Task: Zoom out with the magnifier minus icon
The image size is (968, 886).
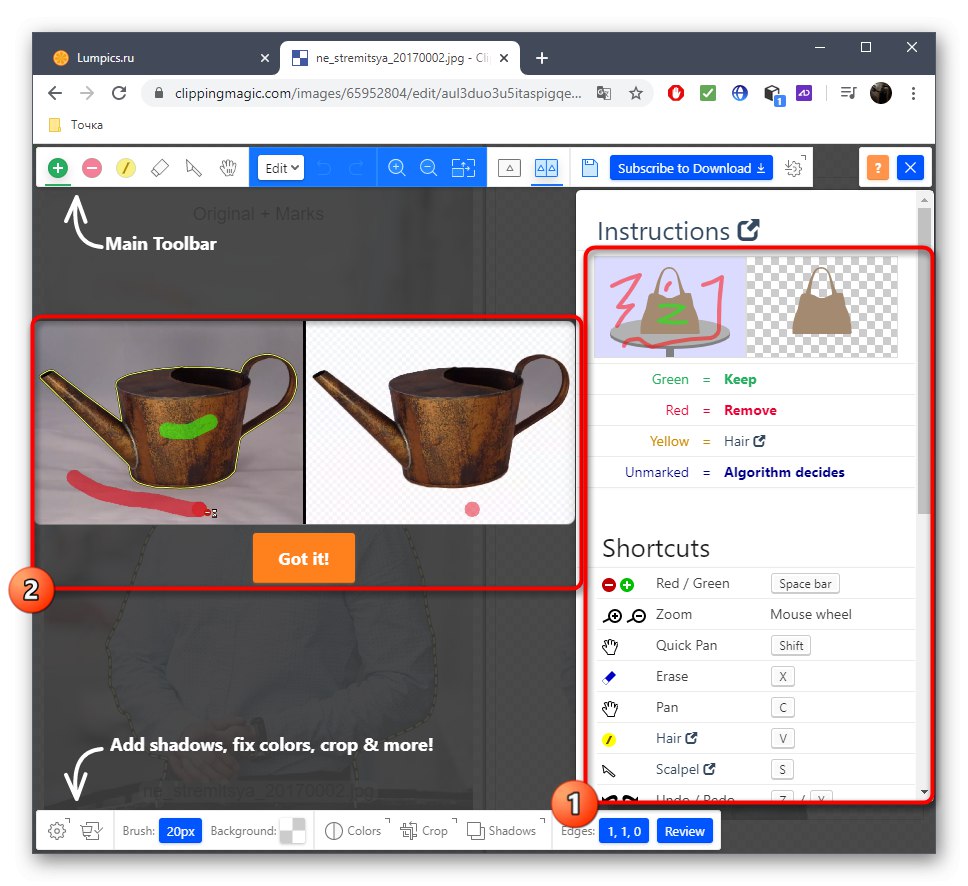Action: [428, 168]
